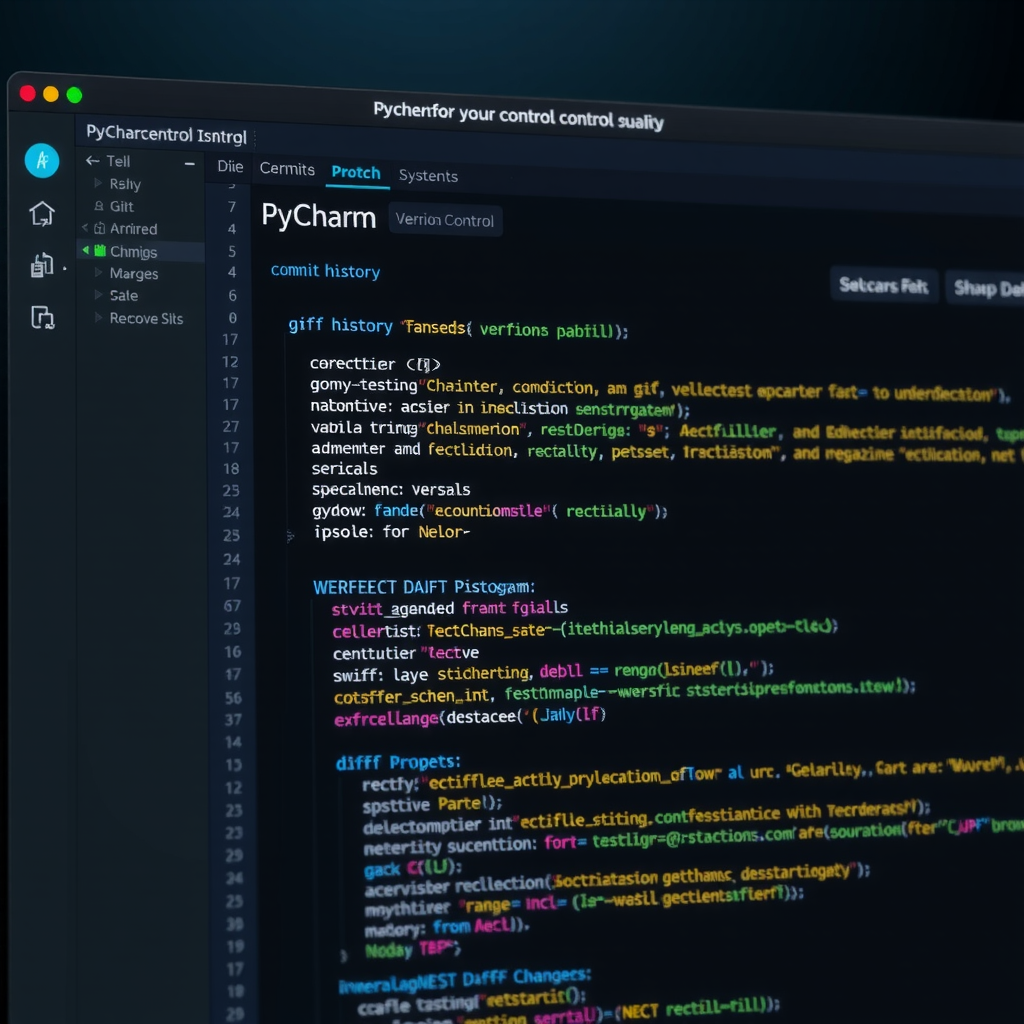Click the gutter arrow beside the ipsole line

[x=288, y=537]
